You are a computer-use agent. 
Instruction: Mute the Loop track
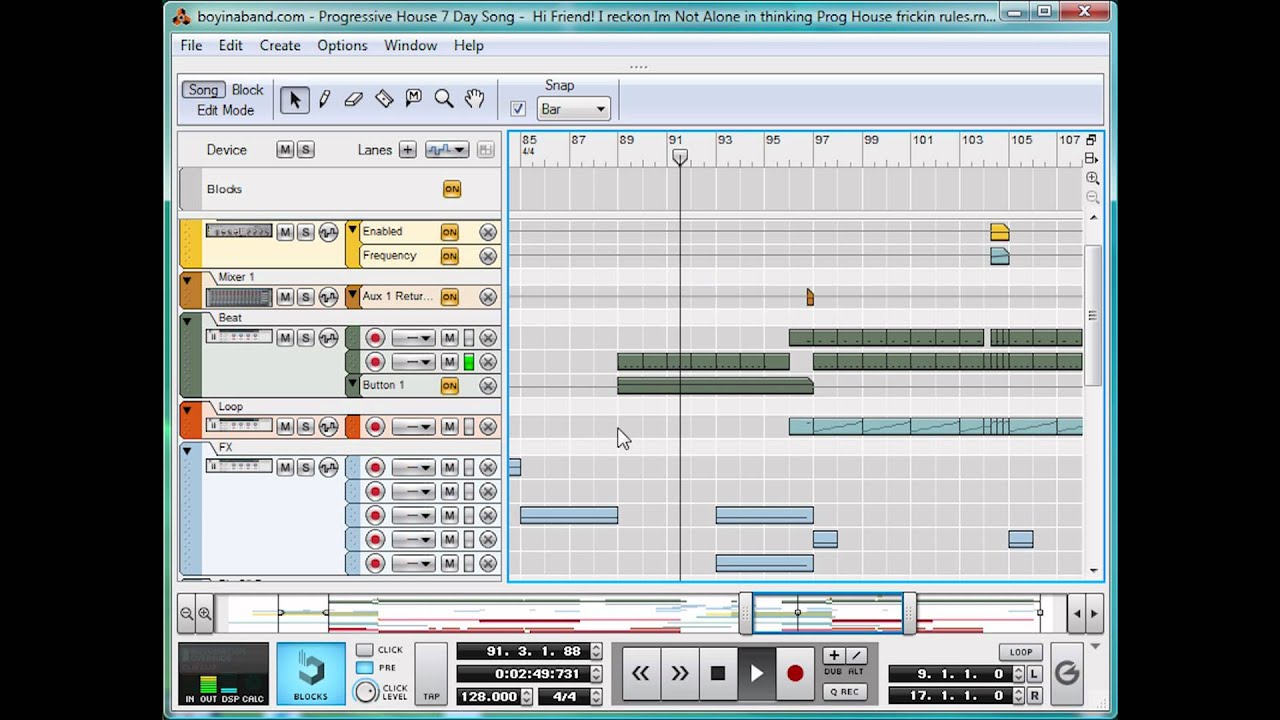[285, 427]
